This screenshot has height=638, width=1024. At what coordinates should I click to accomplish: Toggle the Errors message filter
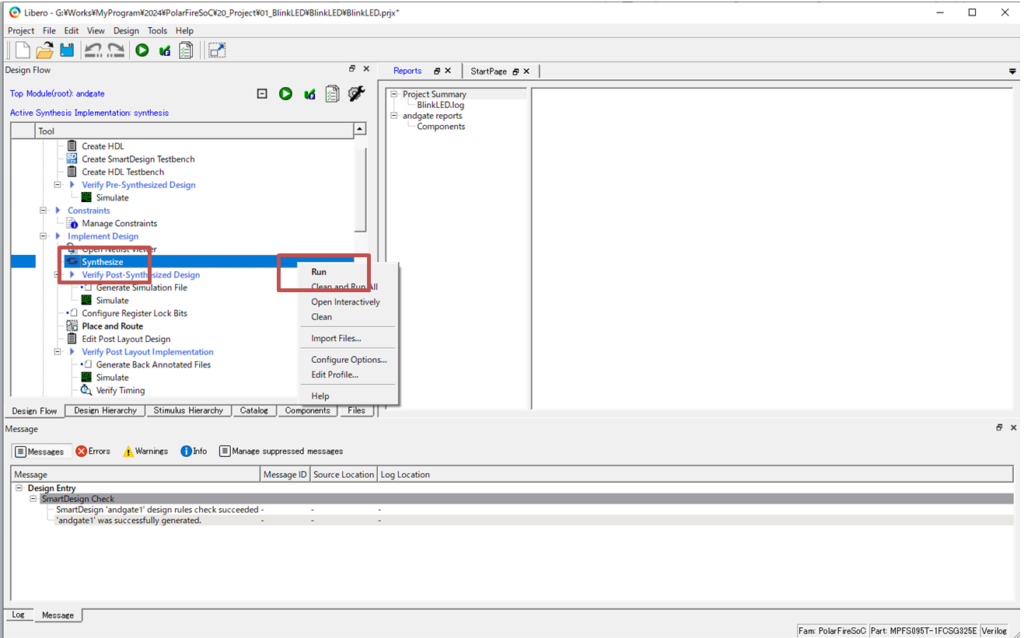pos(93,452)
